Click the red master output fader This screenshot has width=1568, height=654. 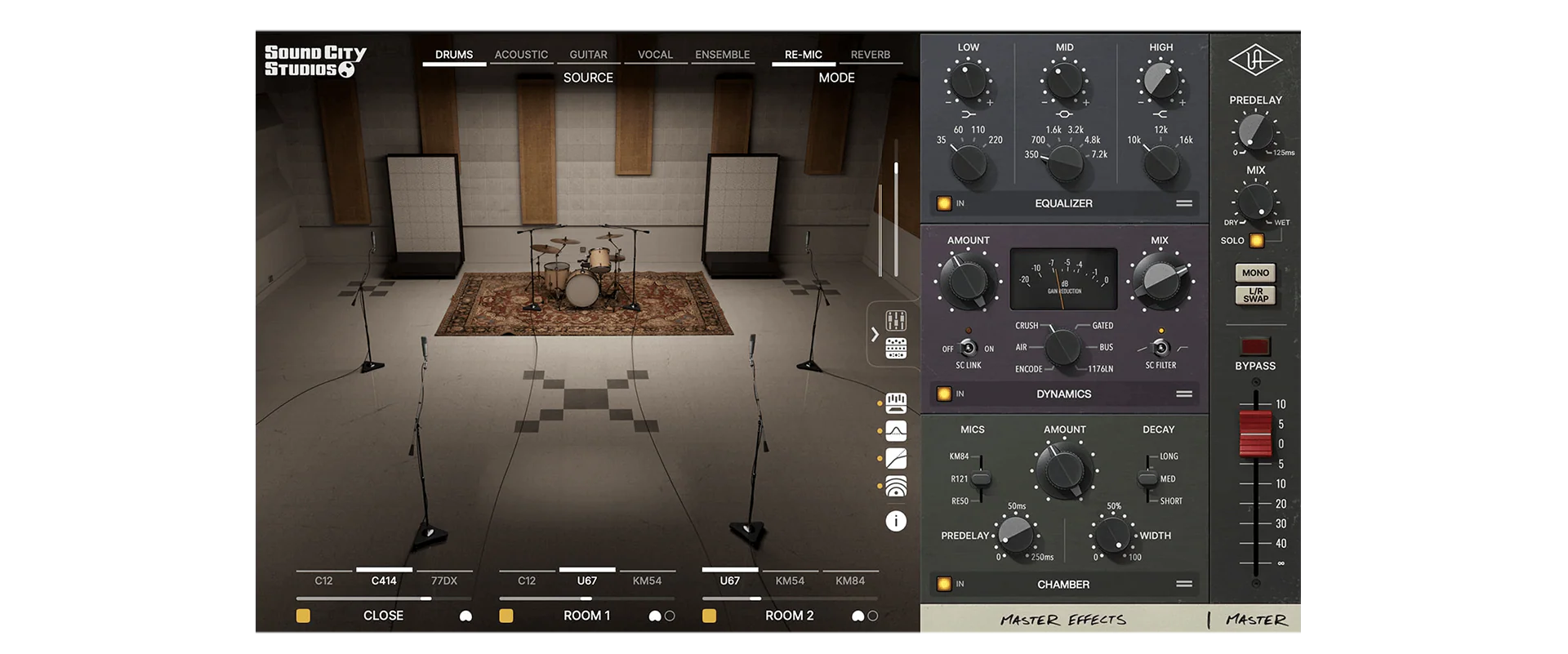pyautogui.click(x=1255, y=434)
